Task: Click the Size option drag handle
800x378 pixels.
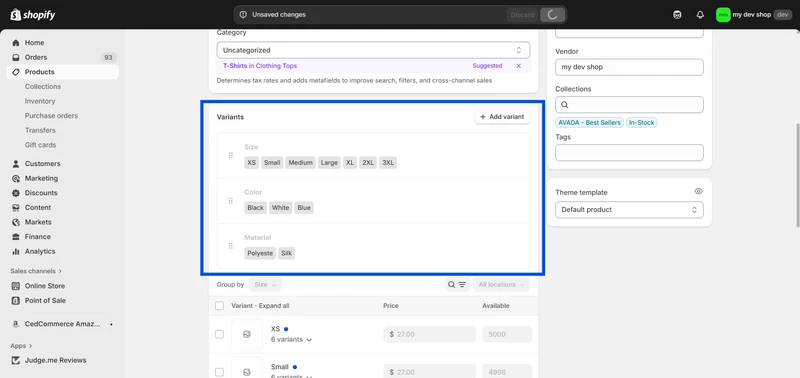Action: [231, 155]
